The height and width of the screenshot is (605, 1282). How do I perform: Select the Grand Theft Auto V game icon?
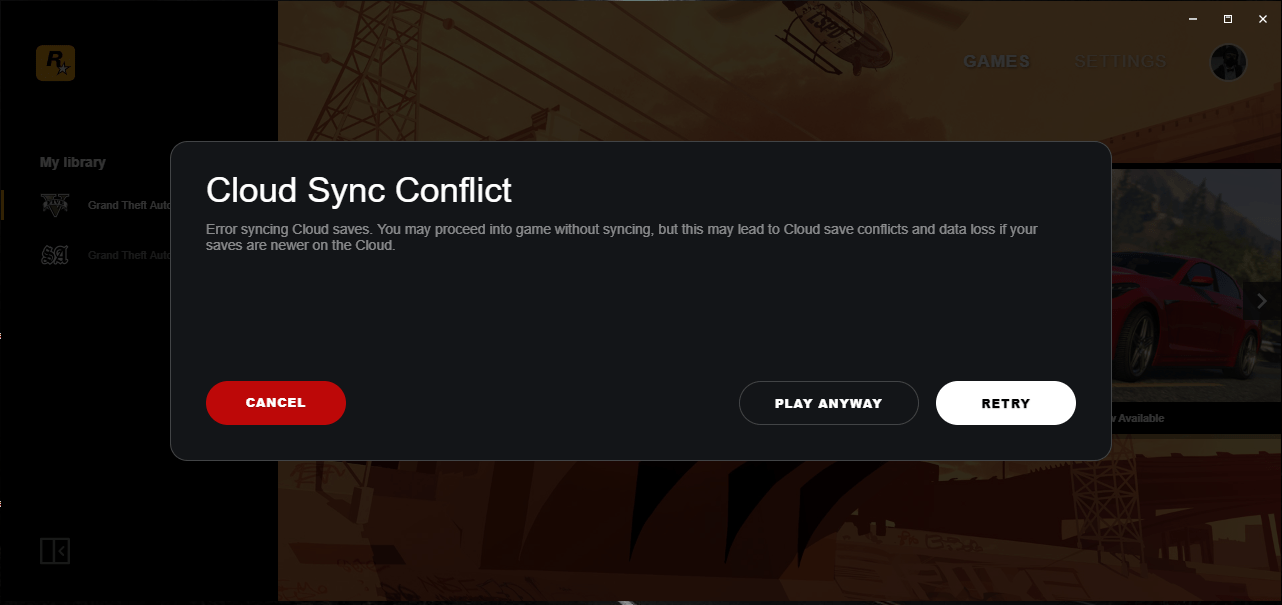click(x=55, y=205)
